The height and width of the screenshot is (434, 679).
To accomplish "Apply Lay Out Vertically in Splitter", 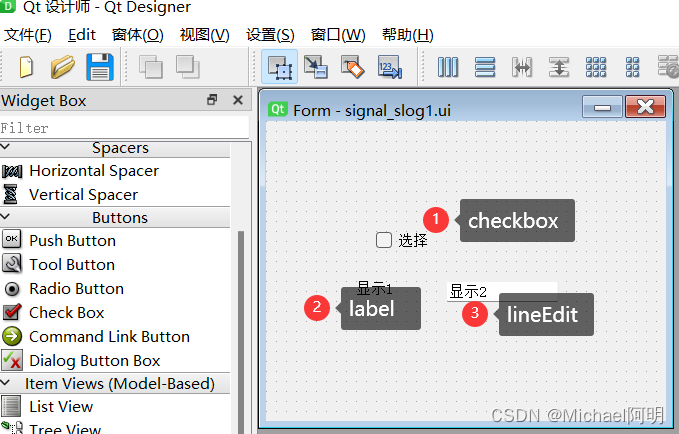I will 559,67.
